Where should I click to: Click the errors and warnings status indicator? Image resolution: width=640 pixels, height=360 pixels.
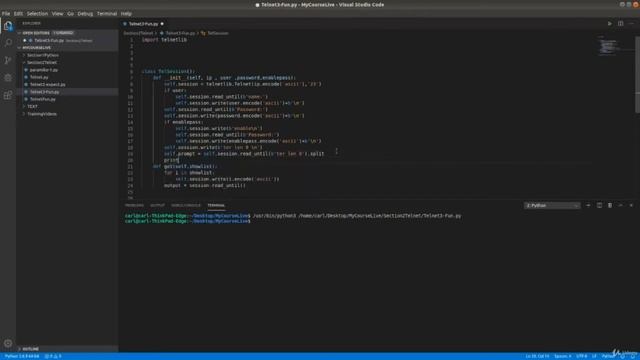(53, 356)
